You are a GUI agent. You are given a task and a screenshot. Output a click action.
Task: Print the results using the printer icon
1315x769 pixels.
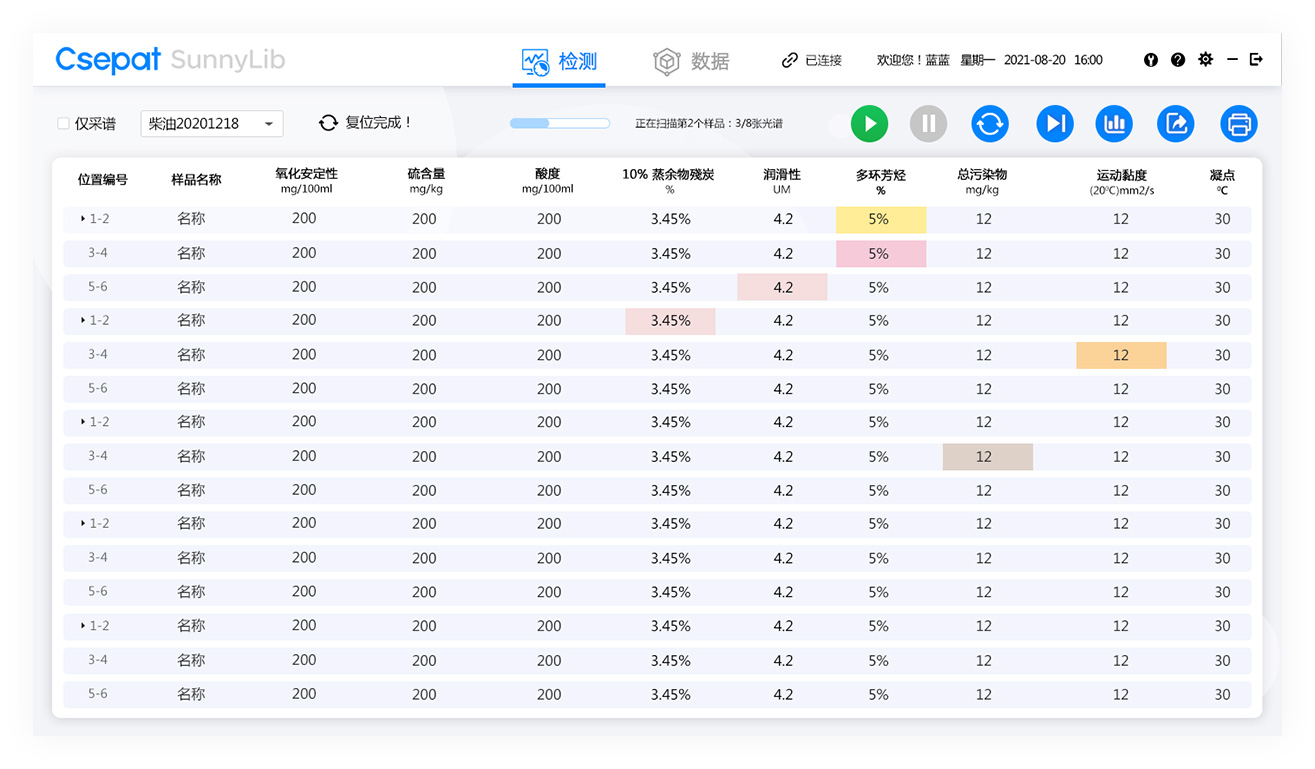click(1240, 123)
